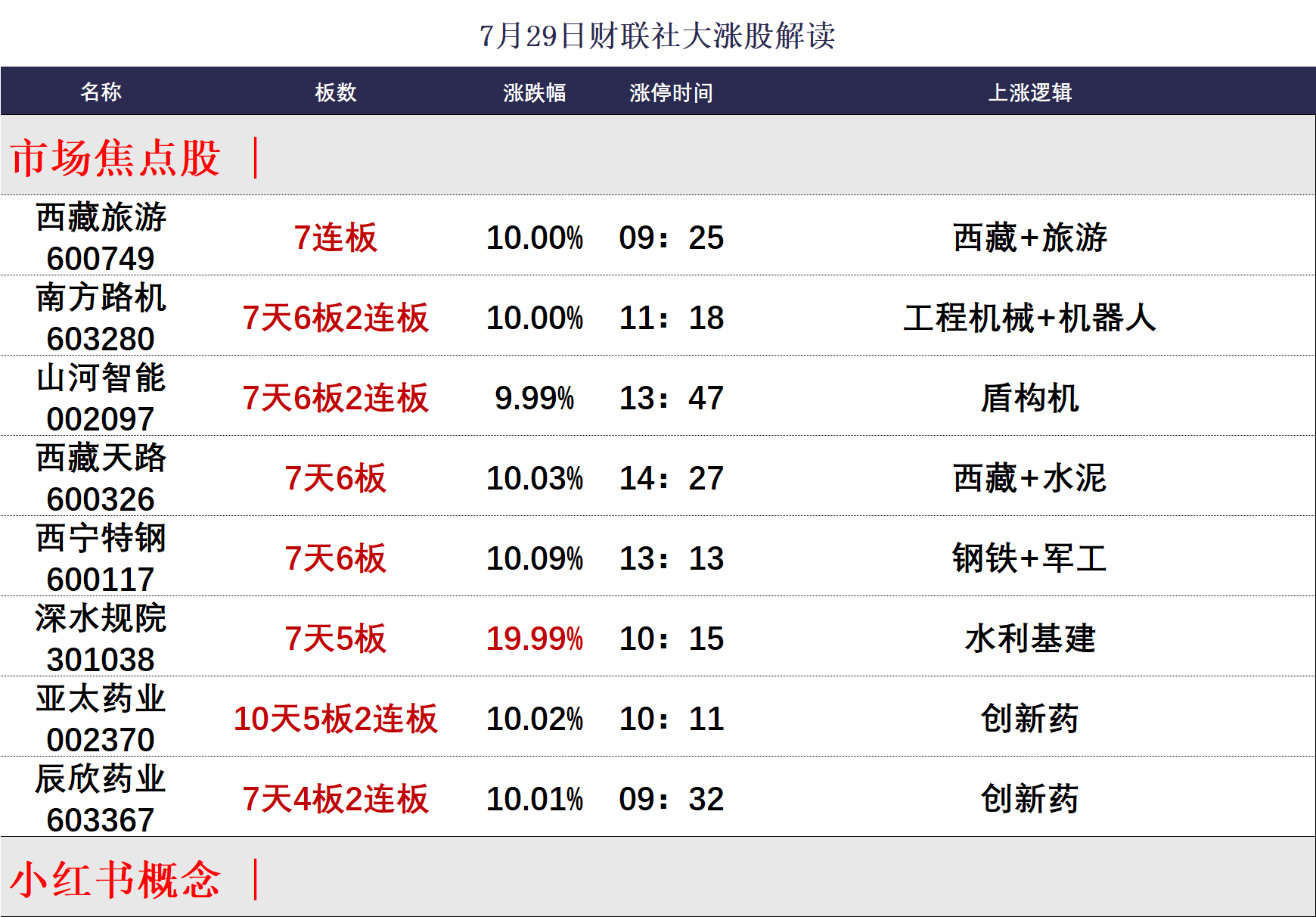
Task: Select the 7天4板2连板 cell
Action: (336, 799)
